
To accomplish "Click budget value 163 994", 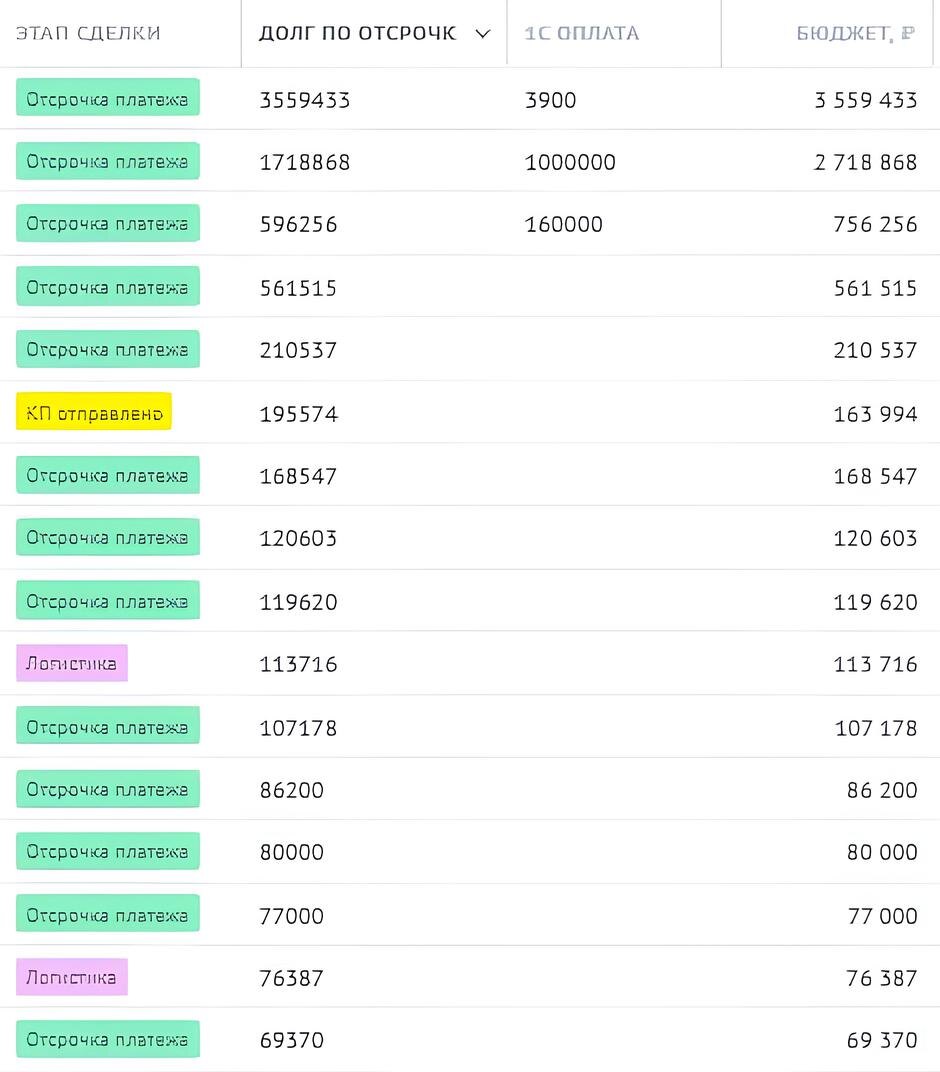I will click(875, 414).
